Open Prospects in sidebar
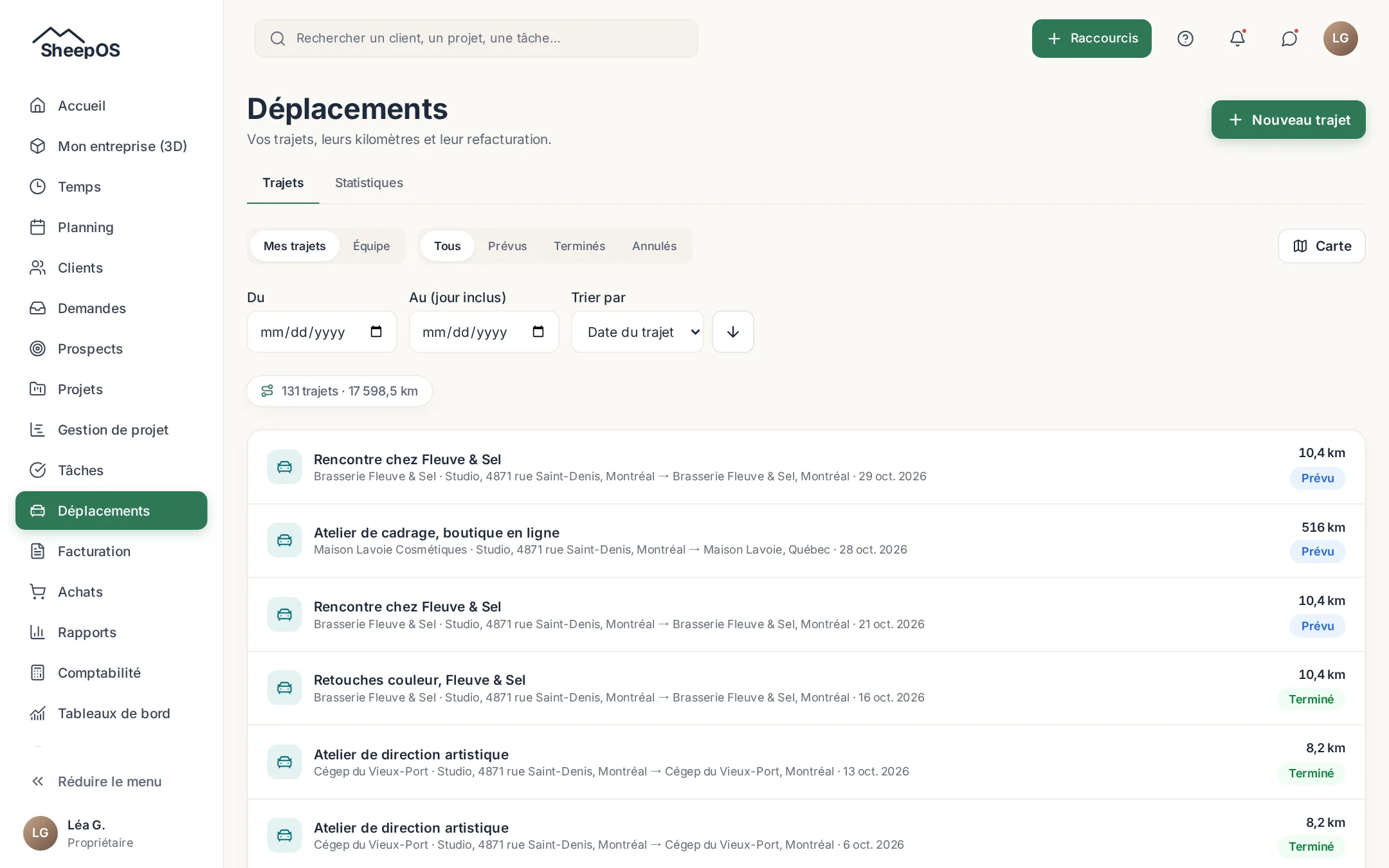Image resolution: width=1389 pixels, height=868 pixels. click(x=111, y=348)
